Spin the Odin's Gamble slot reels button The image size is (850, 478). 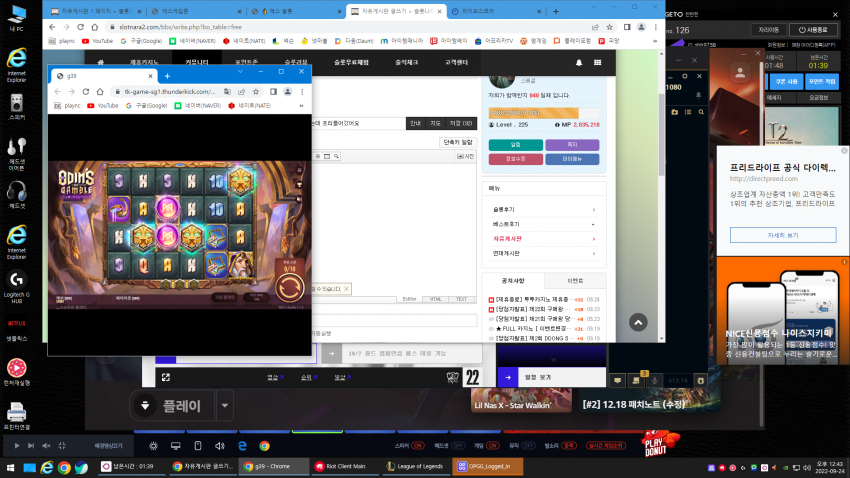289,287
